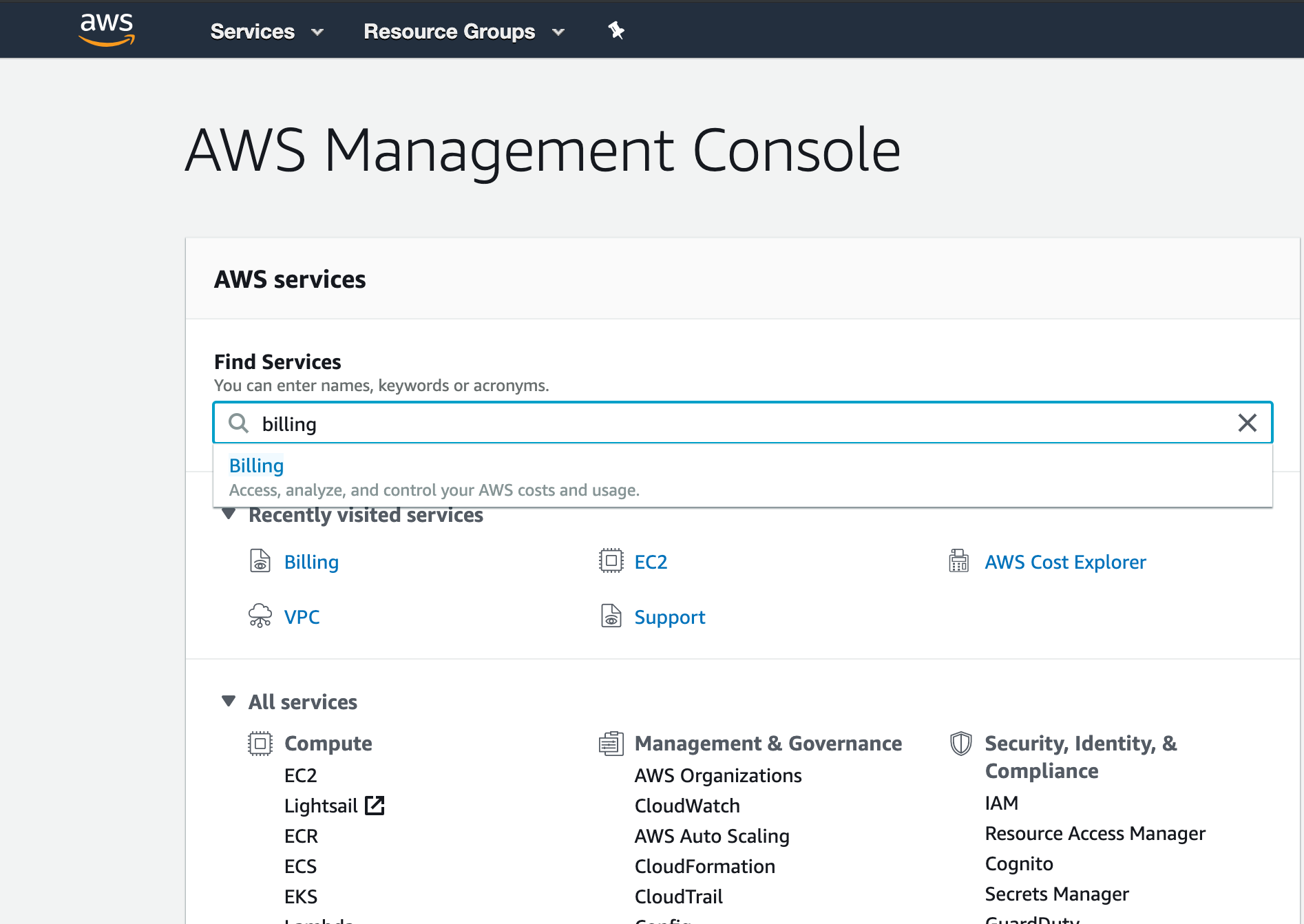1304x924 pixels.
Task: Open CloudWatch service
Action: tap(687, 806)
